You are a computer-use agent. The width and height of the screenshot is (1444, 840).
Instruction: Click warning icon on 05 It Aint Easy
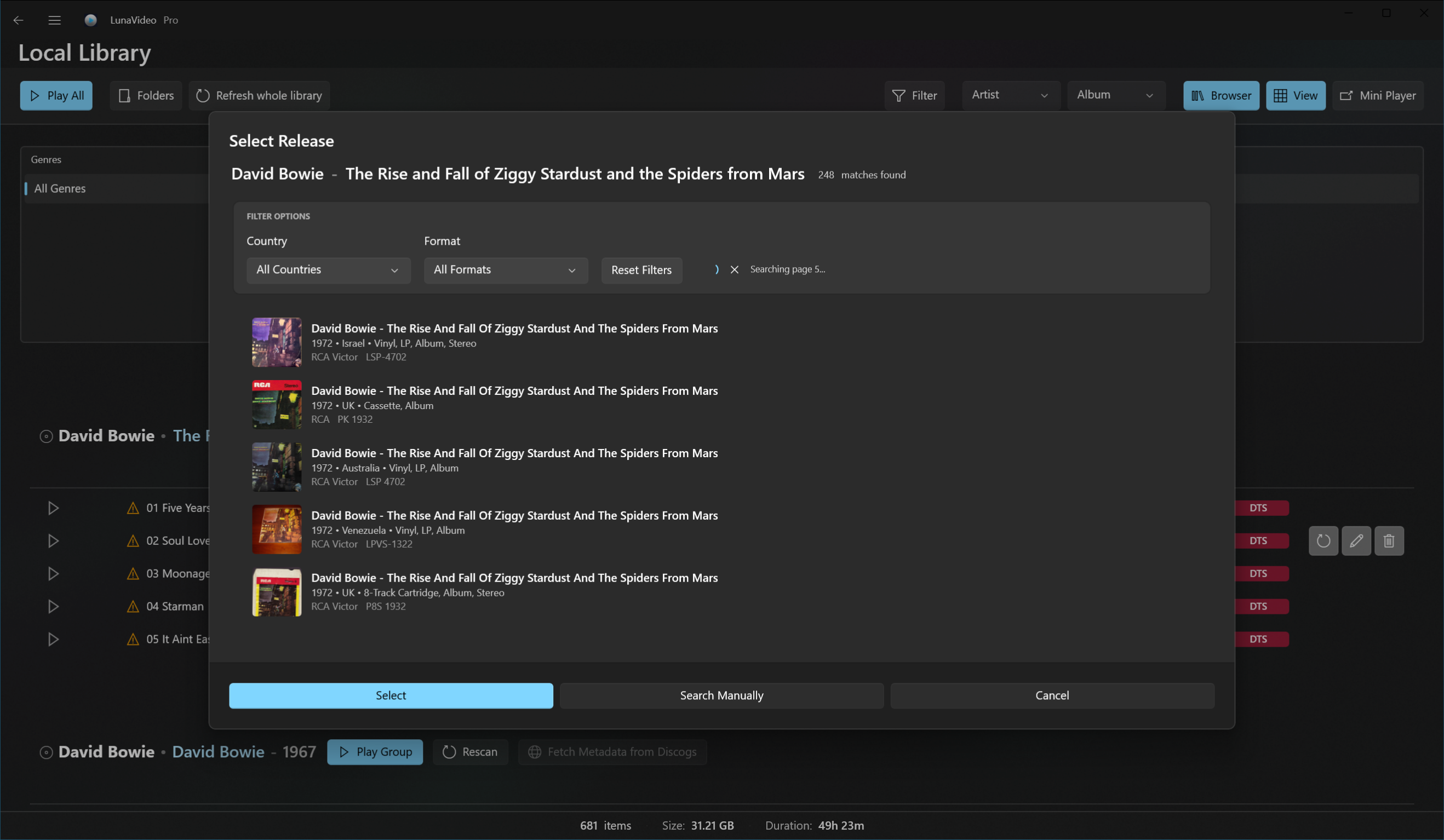[133, 640]
